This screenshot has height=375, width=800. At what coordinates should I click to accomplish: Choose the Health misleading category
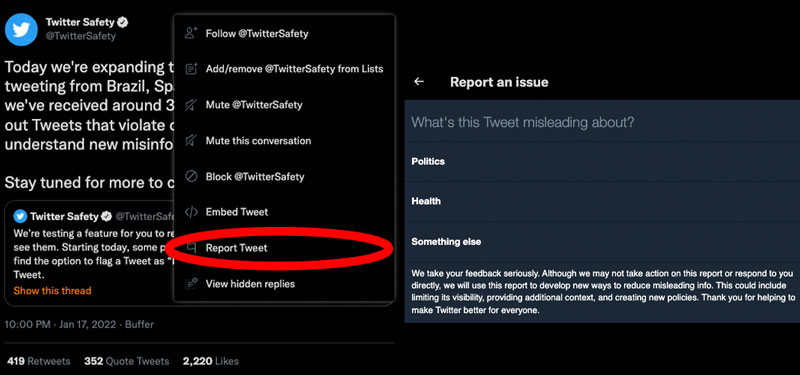[x=602, y=202]
